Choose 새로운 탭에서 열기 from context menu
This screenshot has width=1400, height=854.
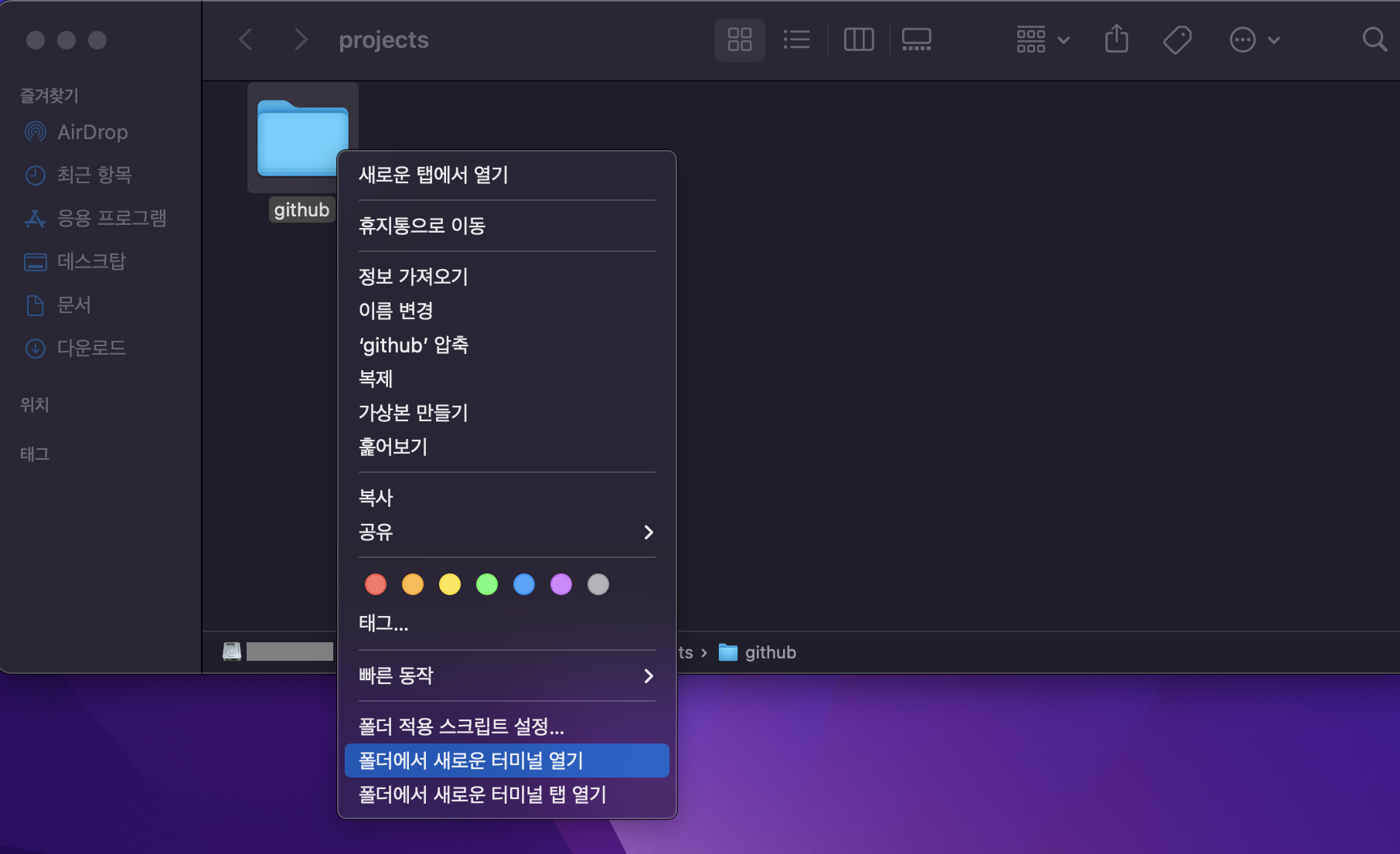click(507, 175)
